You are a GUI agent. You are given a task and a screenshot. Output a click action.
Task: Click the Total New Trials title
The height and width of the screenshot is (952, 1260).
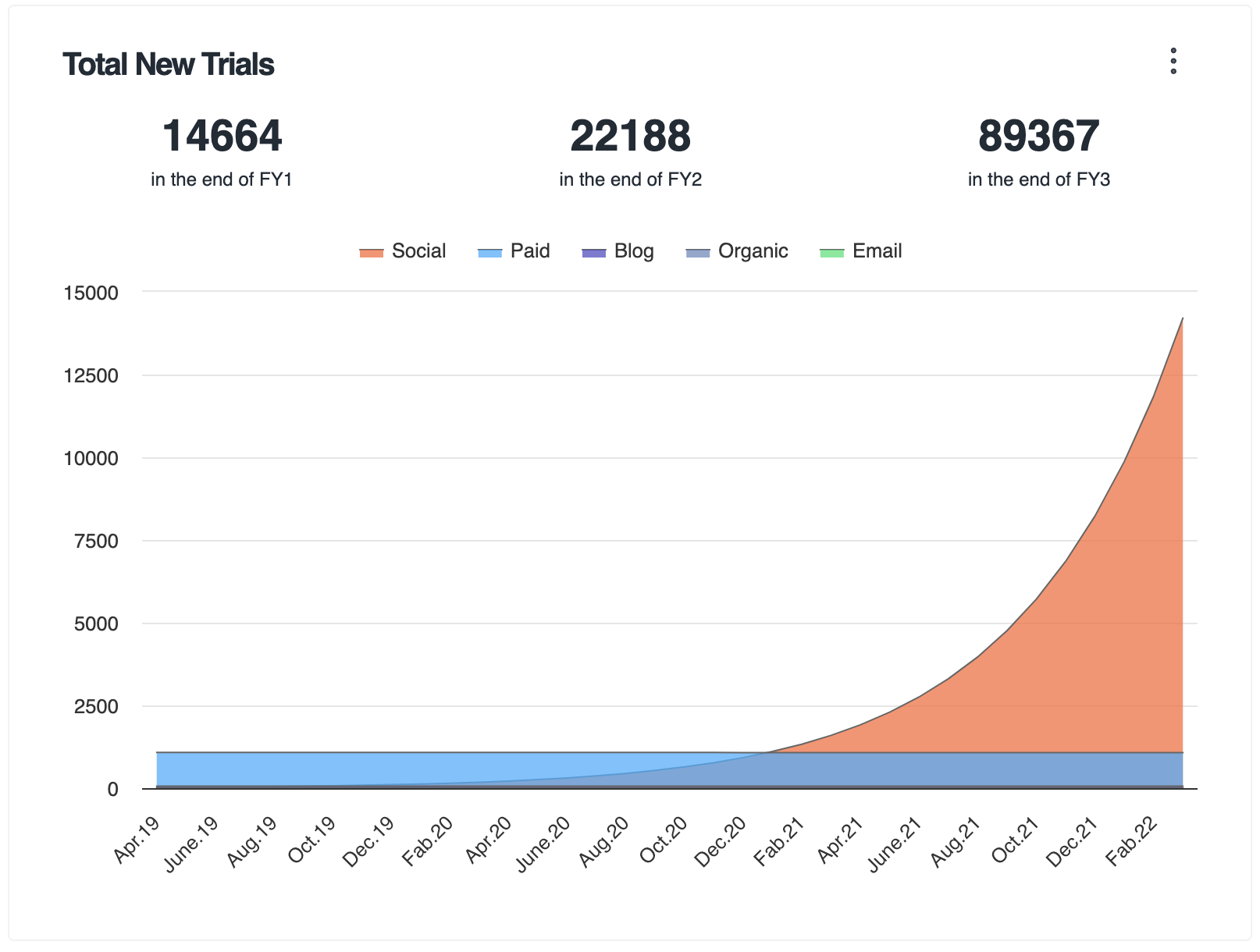[x=169, y=64]
